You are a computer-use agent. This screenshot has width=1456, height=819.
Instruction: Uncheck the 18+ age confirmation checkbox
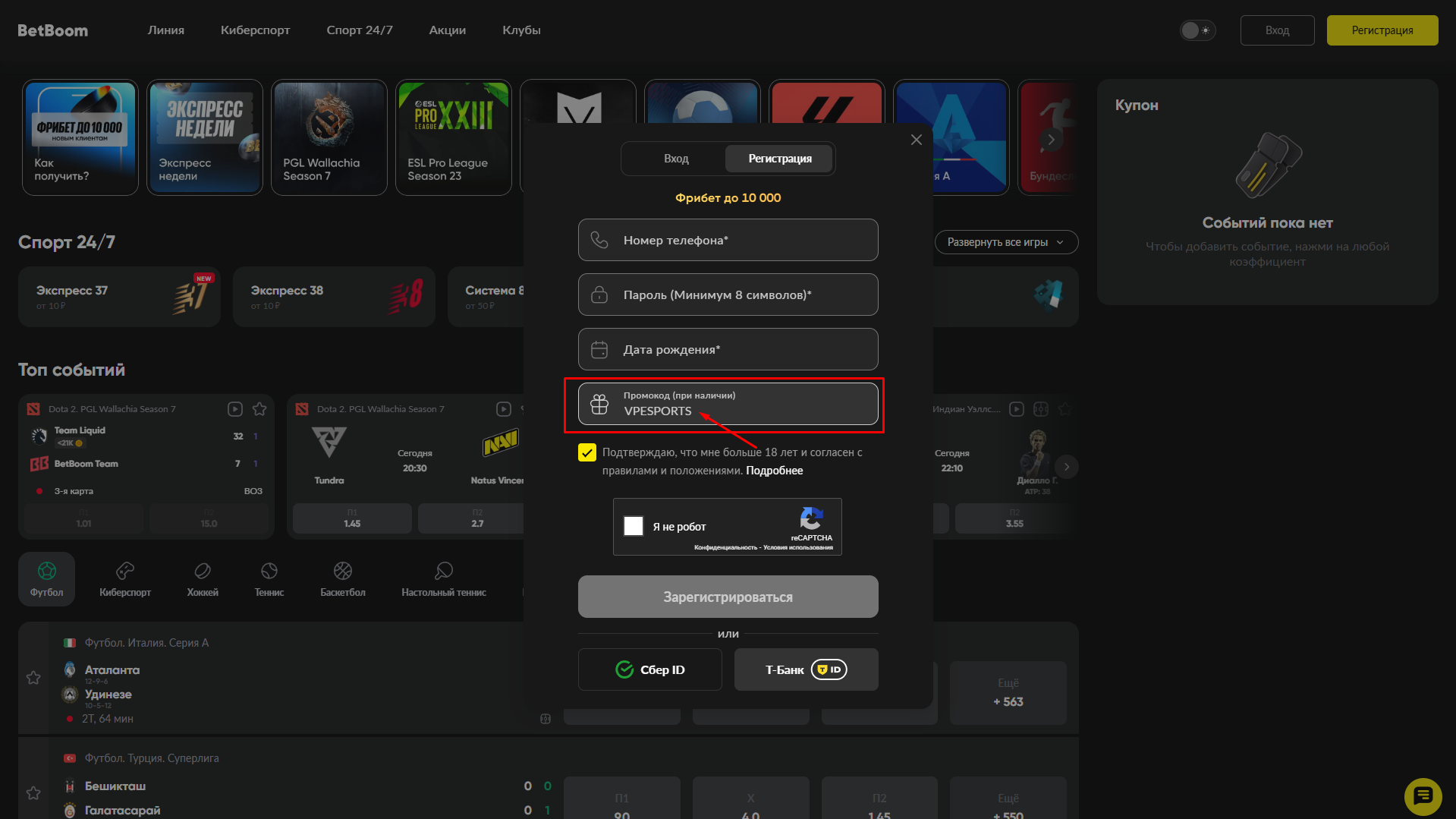pyautogui.click(x=587, y=452)
